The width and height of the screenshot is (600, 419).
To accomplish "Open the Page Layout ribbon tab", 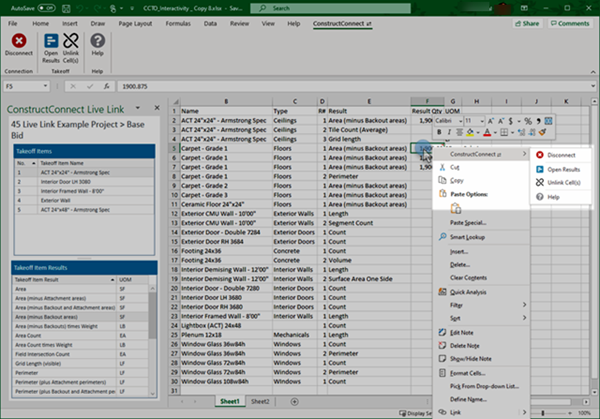I will 135,24.
